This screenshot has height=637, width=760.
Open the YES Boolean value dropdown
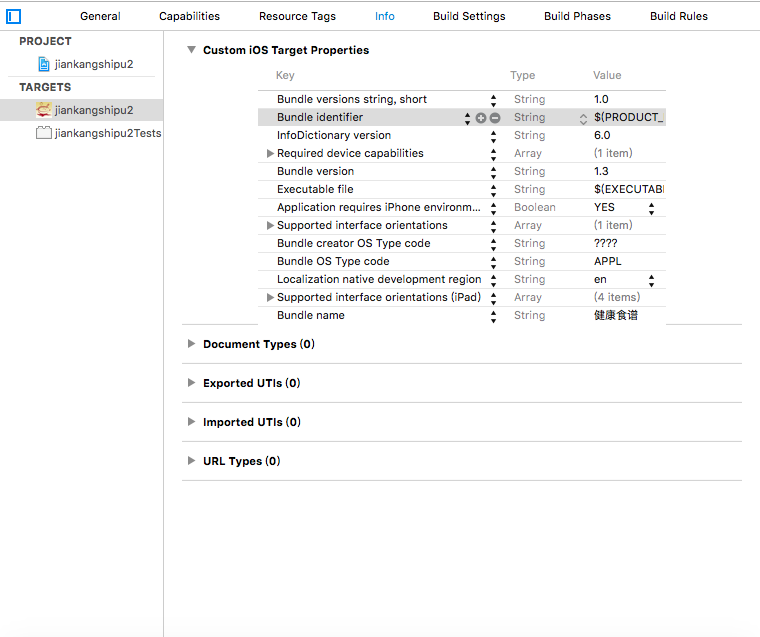[652, 208]
